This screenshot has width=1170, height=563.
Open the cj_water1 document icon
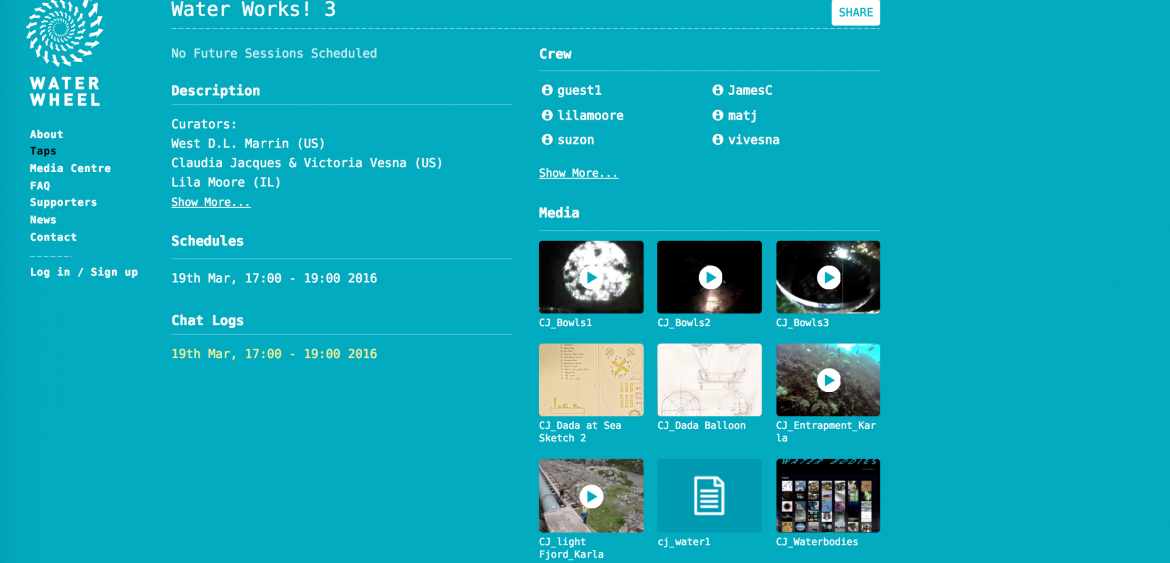tap(709, 496)
